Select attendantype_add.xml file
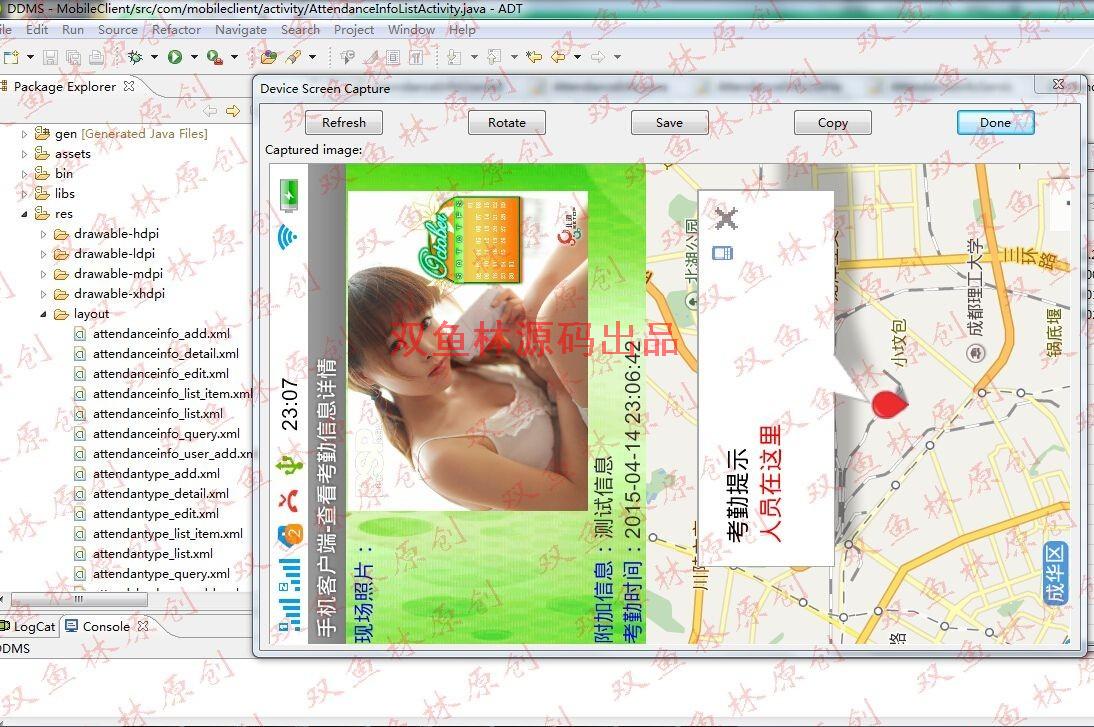Image resolution: width=1094 pixels, height=727 pixels. click(156, 474)
